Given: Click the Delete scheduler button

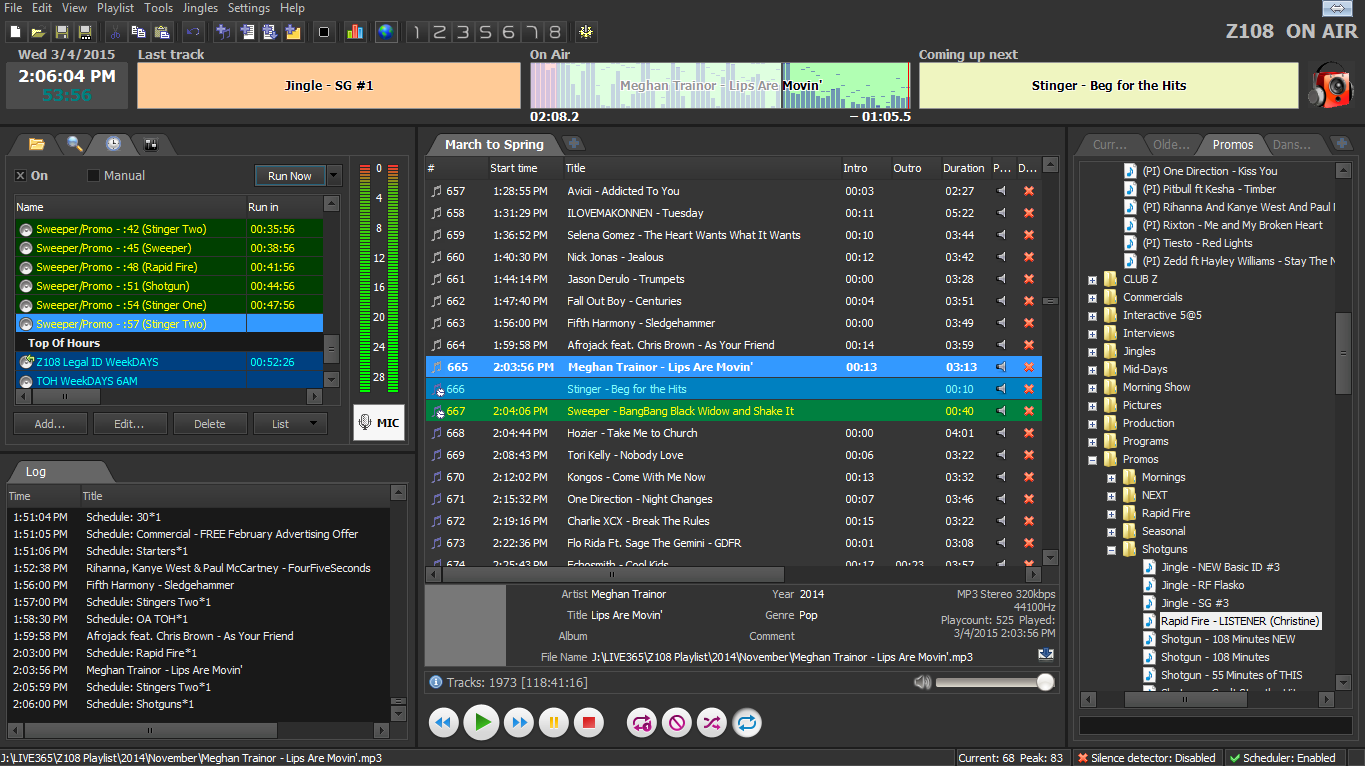Looking at the screenshot, I should click(210, 424).
